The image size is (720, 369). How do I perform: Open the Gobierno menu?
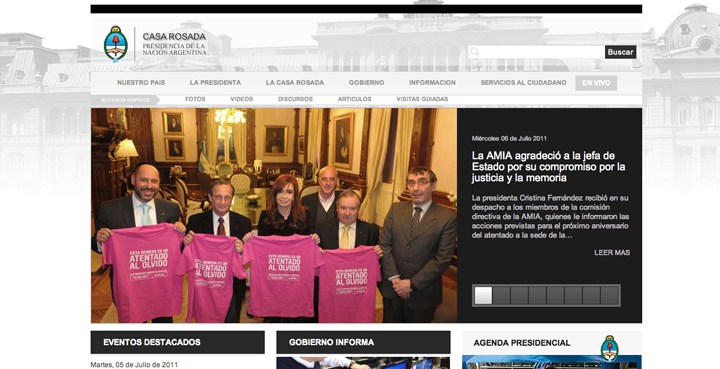pyautogui.click(x=366, y=83)
